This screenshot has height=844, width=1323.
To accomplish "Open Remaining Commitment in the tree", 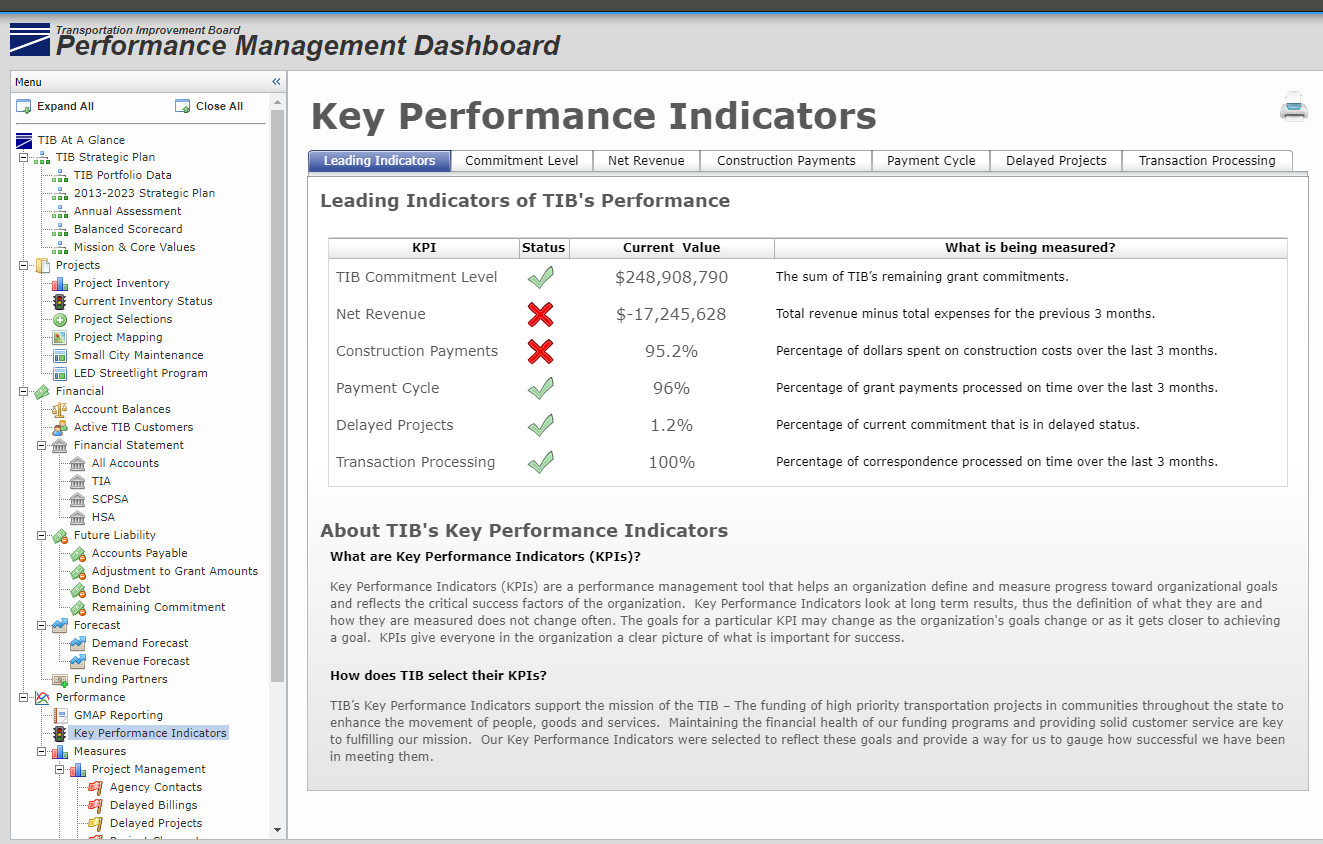I will 159,607.
